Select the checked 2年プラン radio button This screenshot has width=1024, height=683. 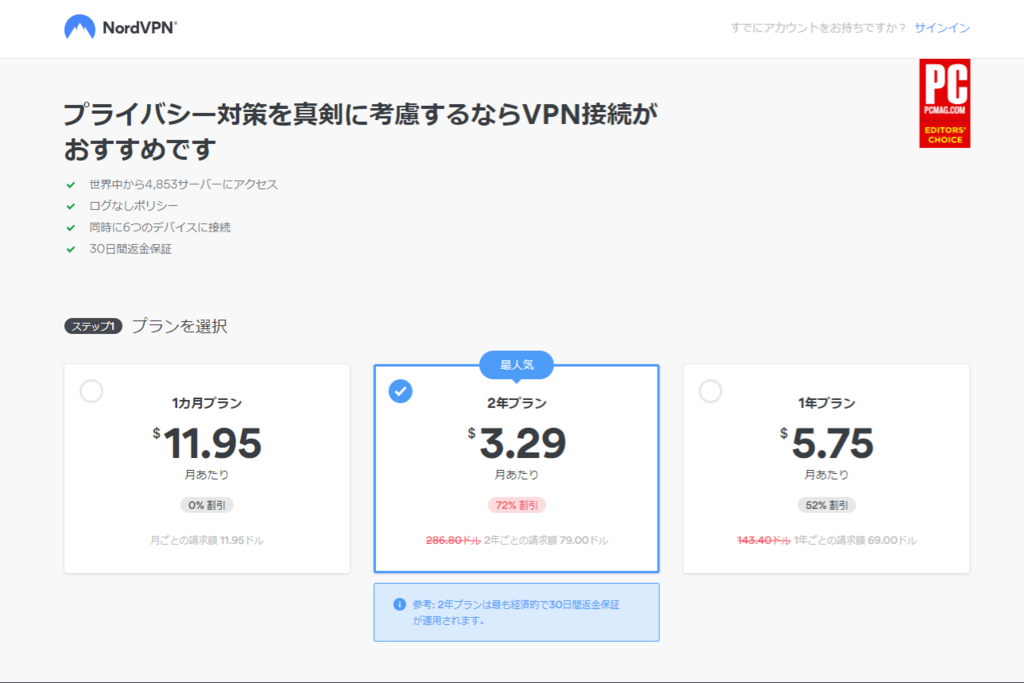tap(400, 392)
